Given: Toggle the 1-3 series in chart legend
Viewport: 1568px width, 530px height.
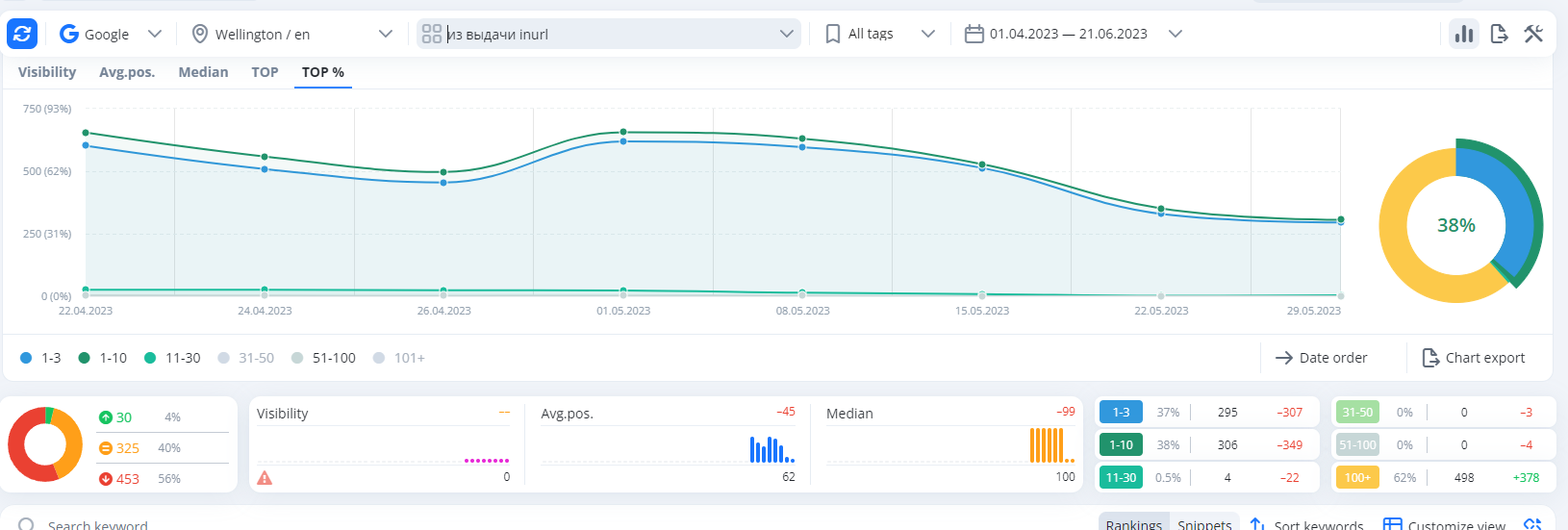Looking at the screenshot, I should click(40, 358).
